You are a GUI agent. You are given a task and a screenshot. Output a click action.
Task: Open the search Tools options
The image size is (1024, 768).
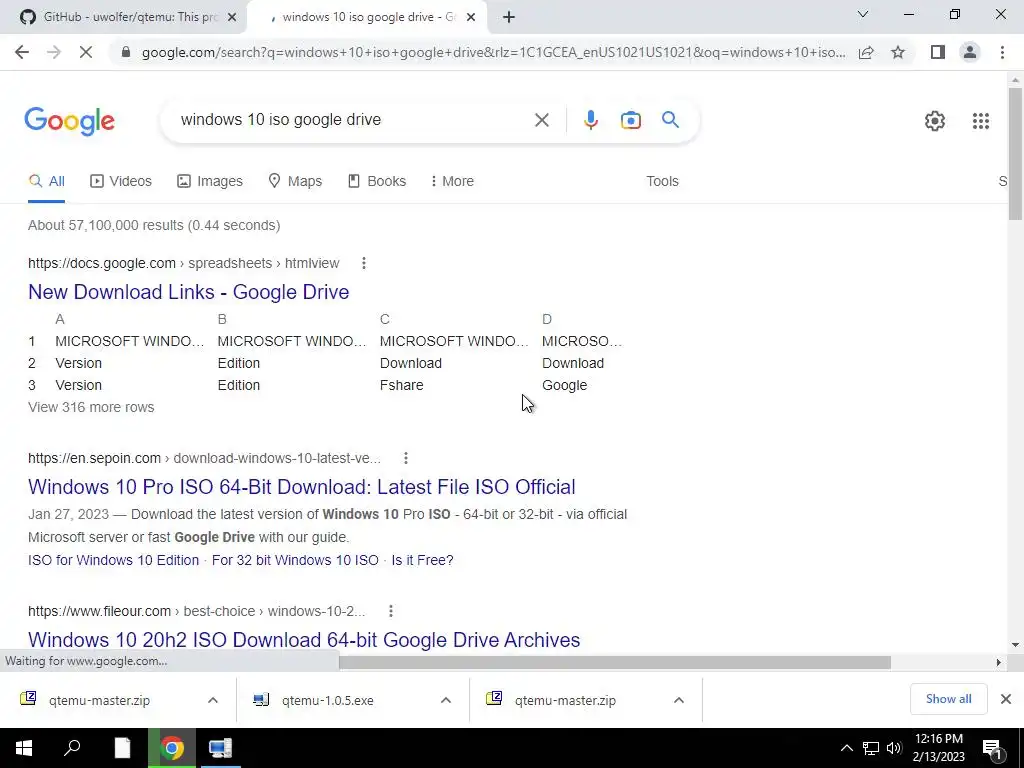tap(662, 181)
